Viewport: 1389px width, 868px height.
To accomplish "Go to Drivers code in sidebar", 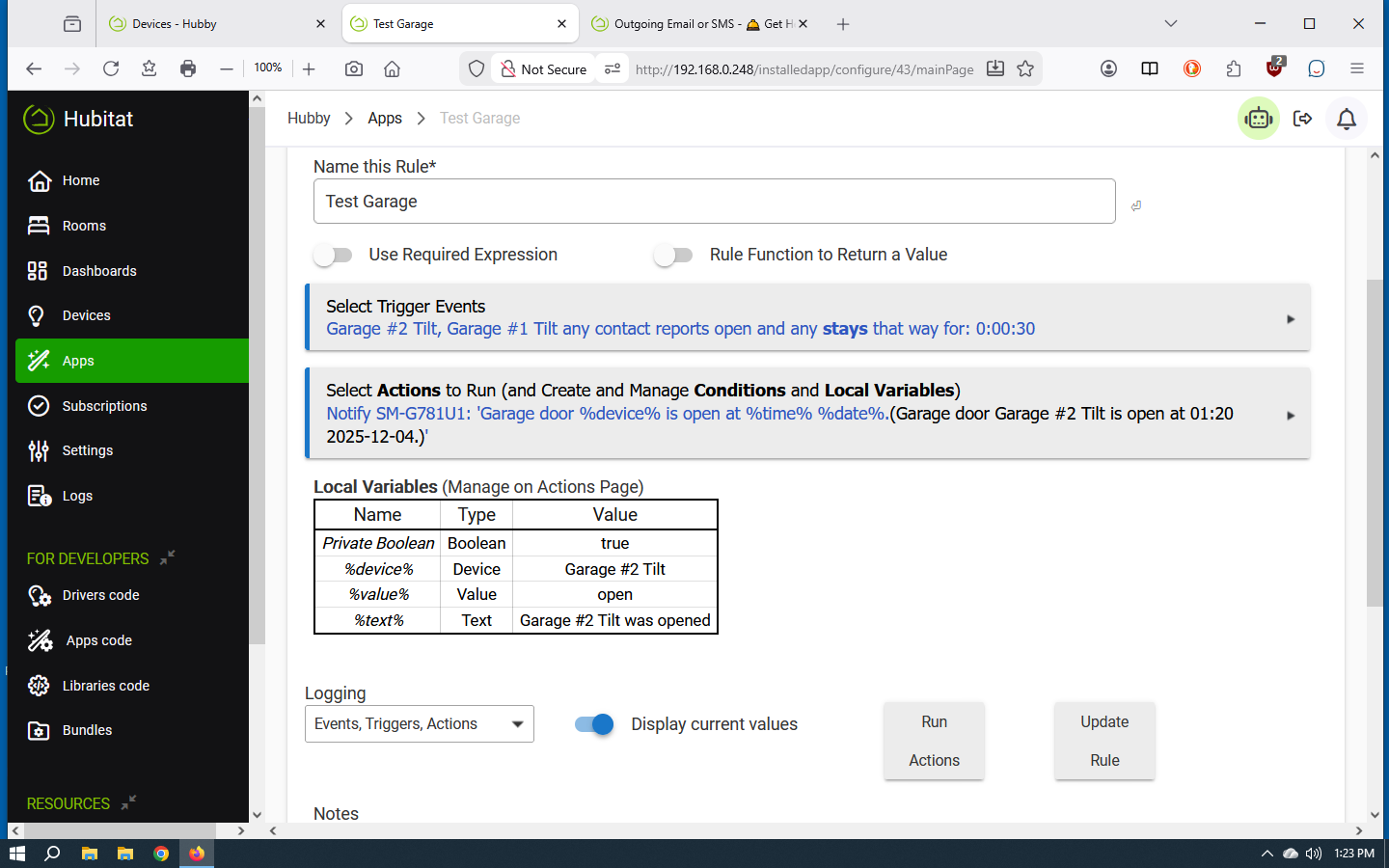I will (100, 595).
